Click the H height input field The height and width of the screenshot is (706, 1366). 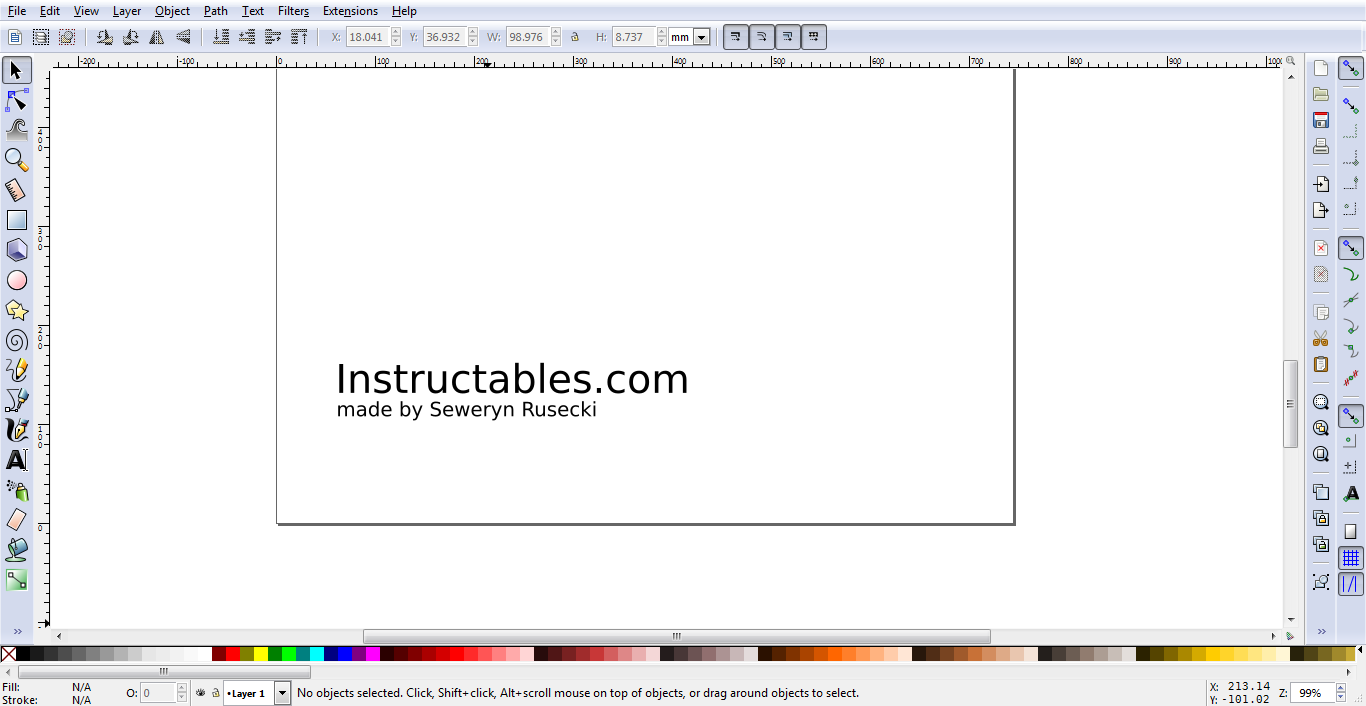pyautogui.click(x=634, y=37)
